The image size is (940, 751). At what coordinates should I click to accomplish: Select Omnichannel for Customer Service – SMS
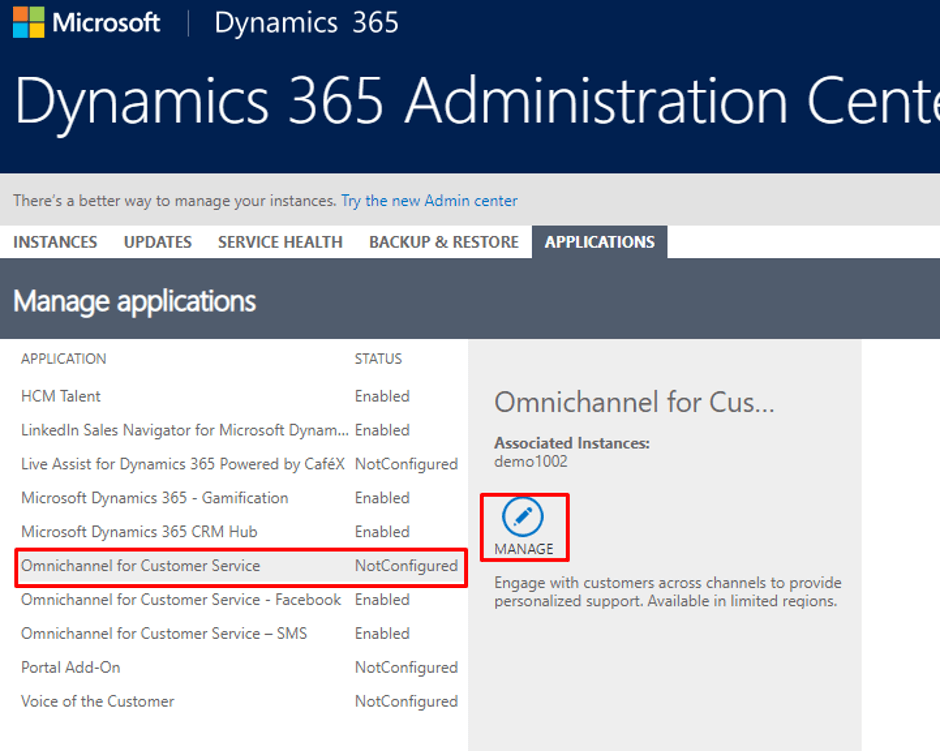coord(164,634)
